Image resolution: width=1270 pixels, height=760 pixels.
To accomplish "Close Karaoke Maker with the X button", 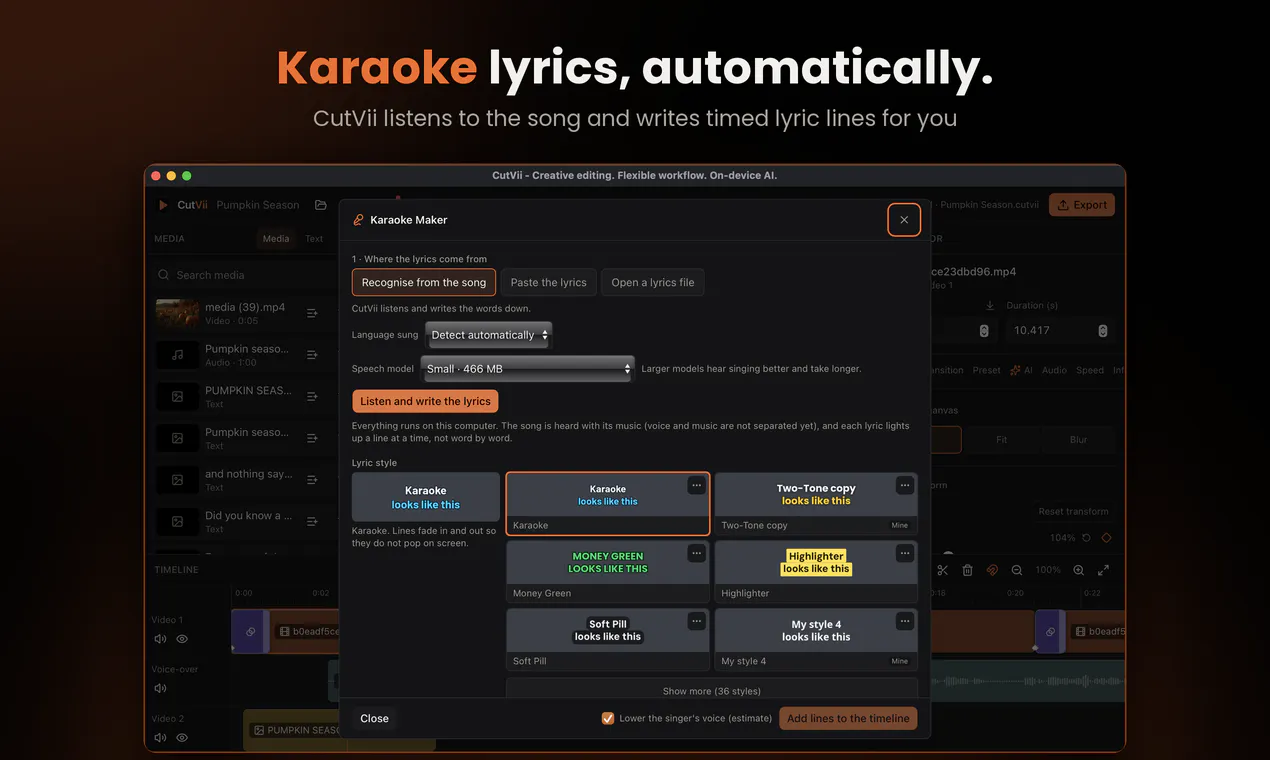I will (904, 220).
